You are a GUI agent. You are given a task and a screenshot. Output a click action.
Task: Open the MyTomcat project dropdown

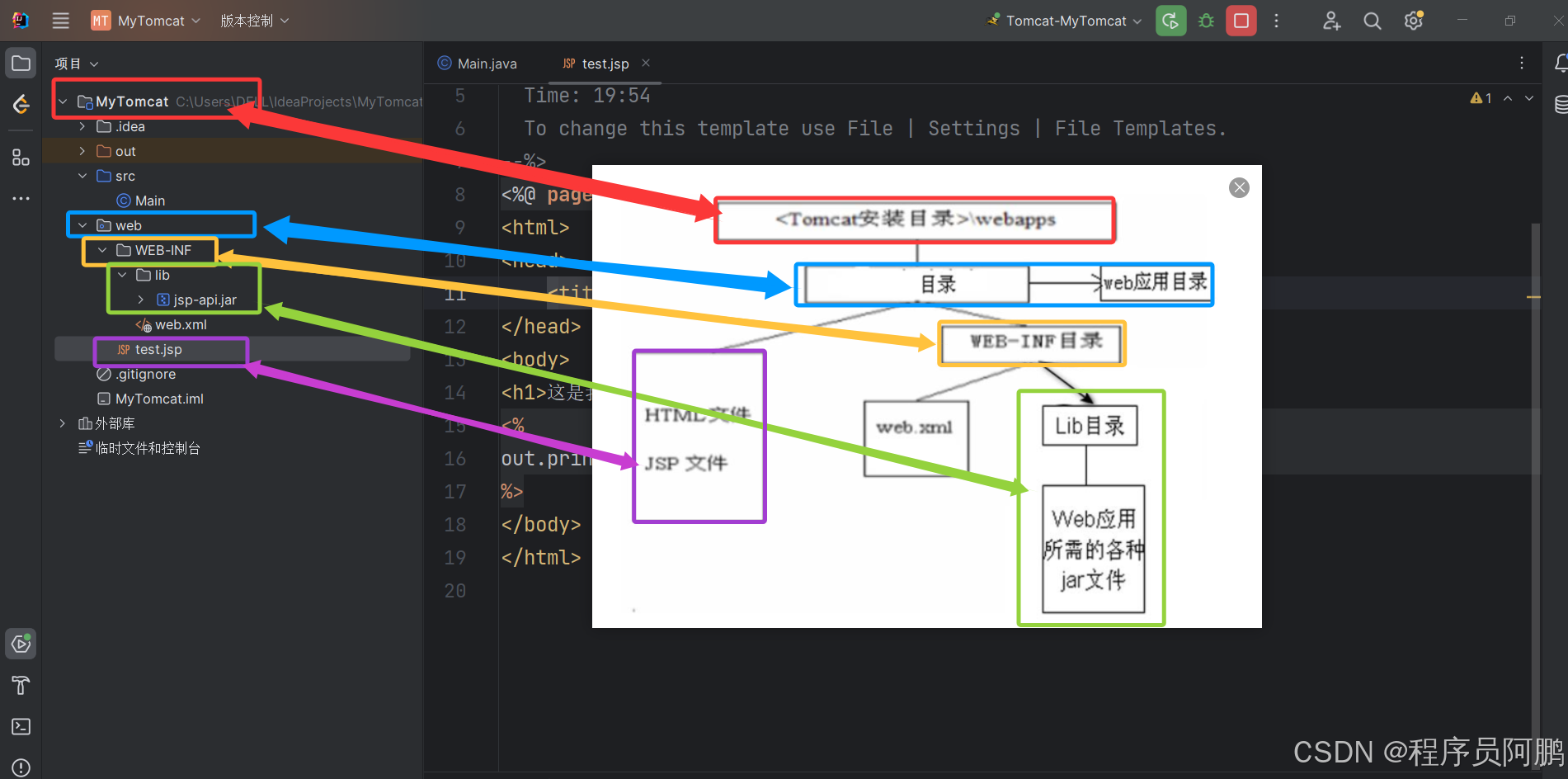point(146,21)
